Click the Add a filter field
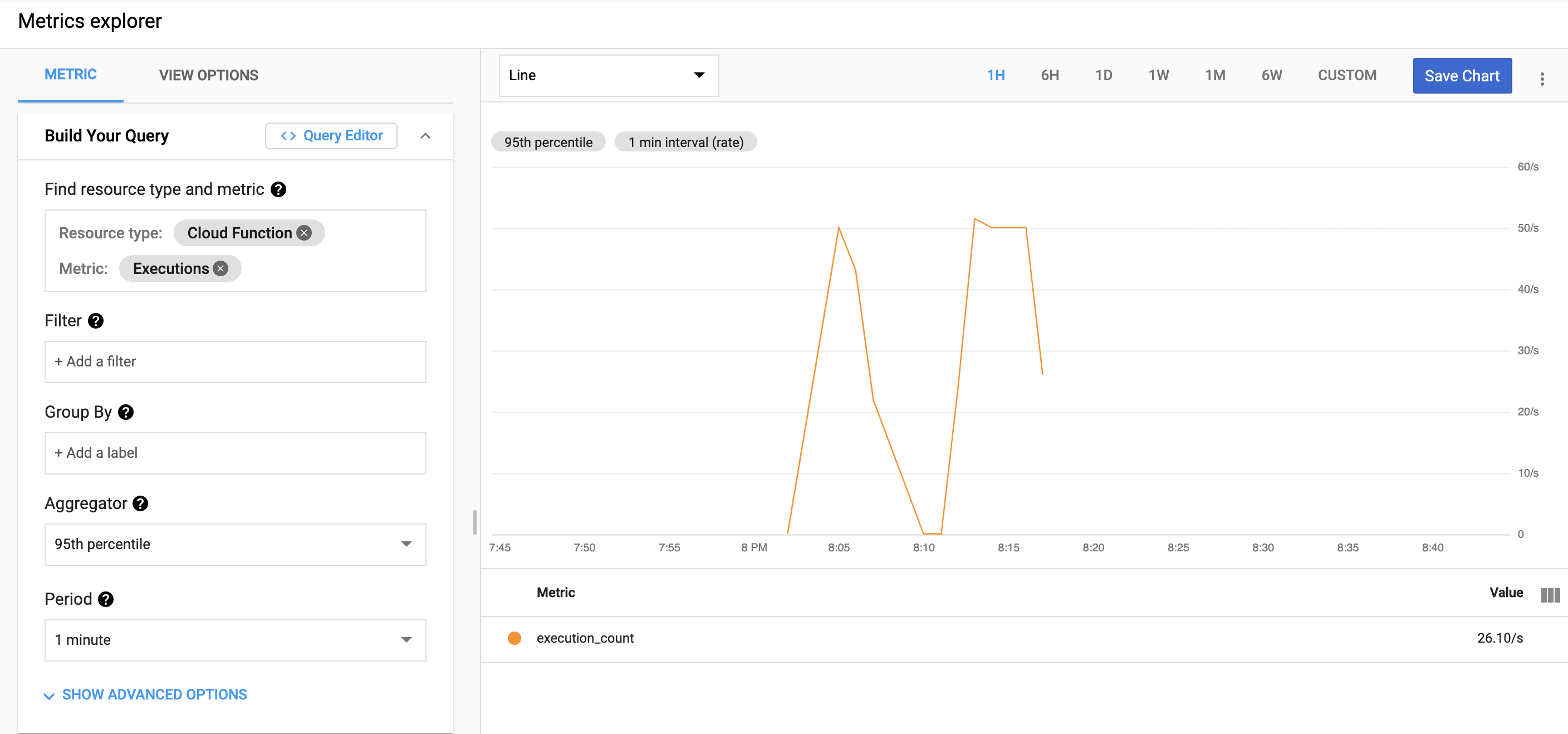 (x=235, y=361)
